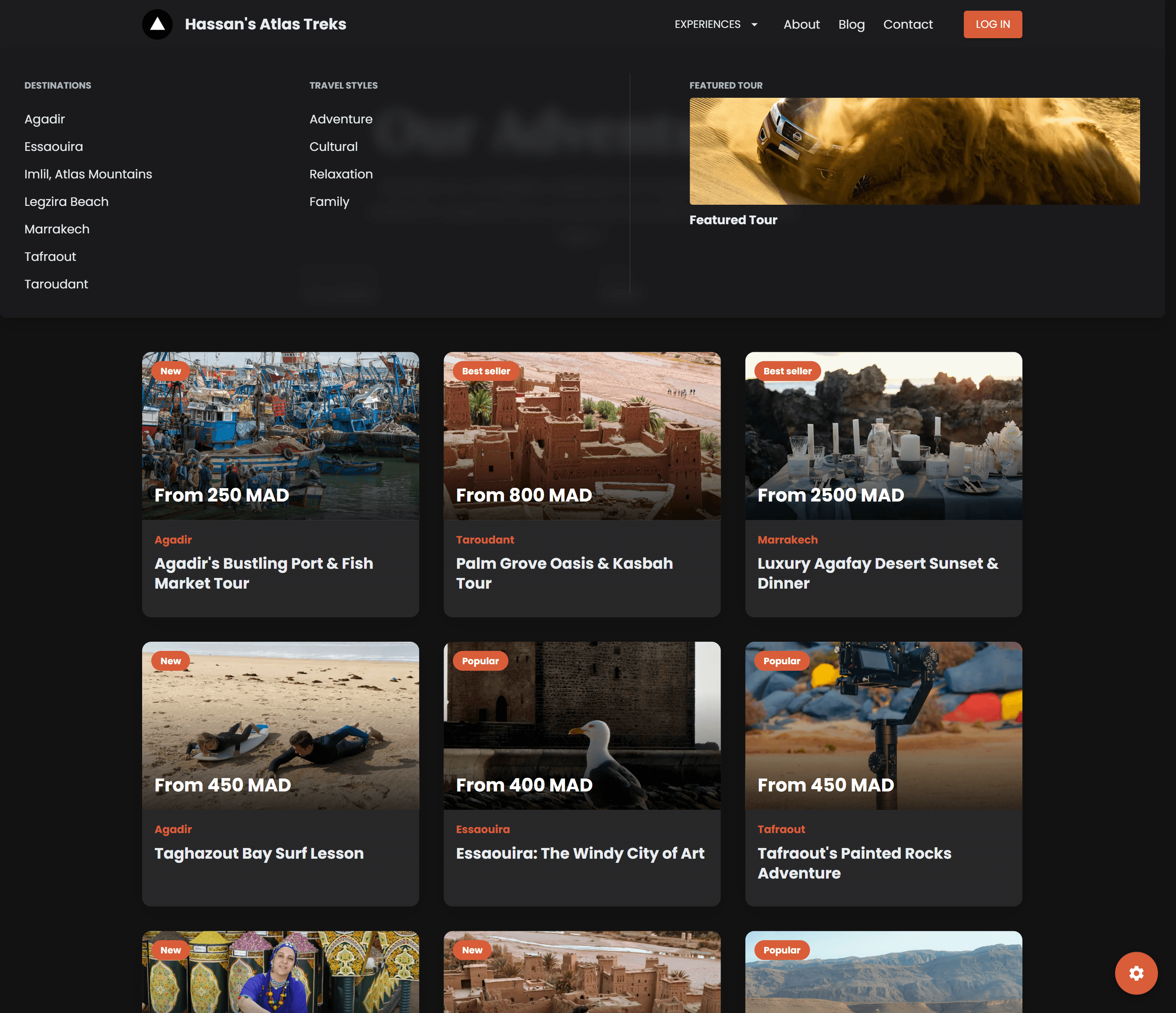The height and width of the screenshot is (1013, 1176).
Task: Click the Tafraout label on Painted Rocks card
Action: [781, 829]
